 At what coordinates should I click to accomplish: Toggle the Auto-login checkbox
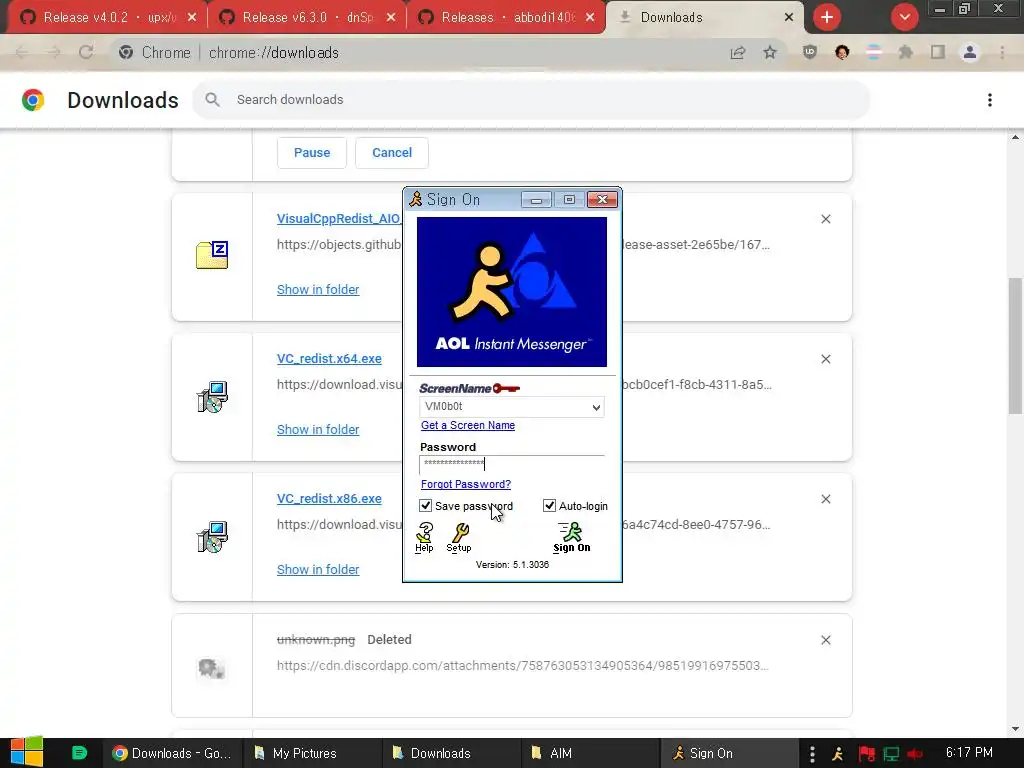549,506
